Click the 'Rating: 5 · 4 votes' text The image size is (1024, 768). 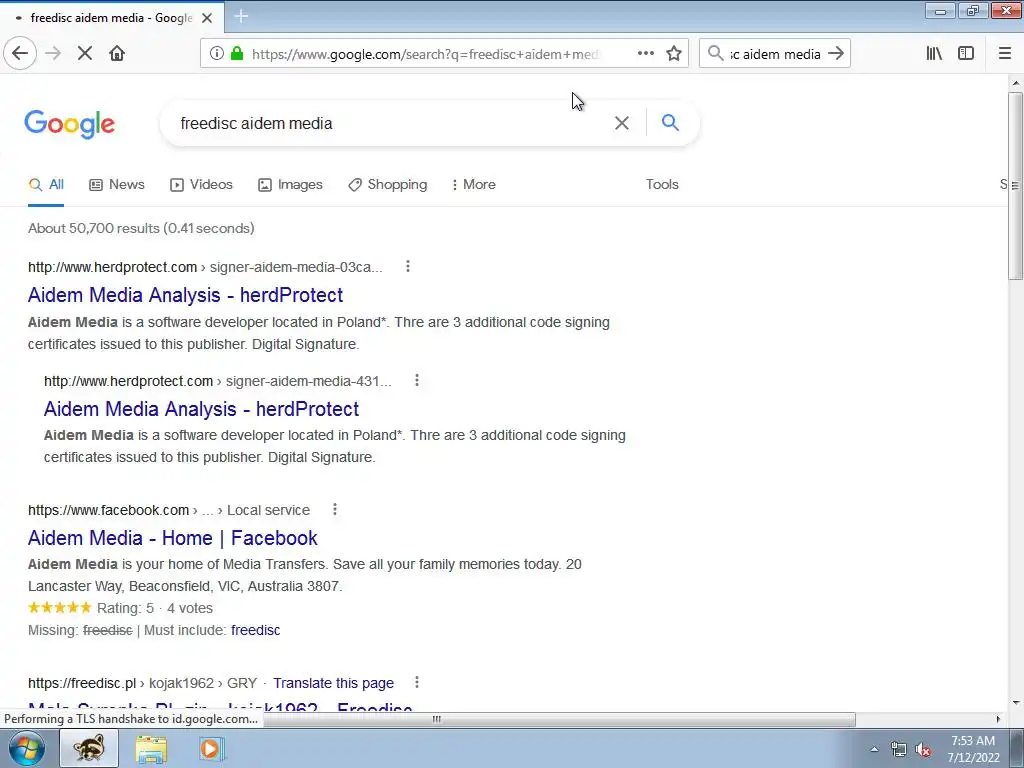coord(155,608)
